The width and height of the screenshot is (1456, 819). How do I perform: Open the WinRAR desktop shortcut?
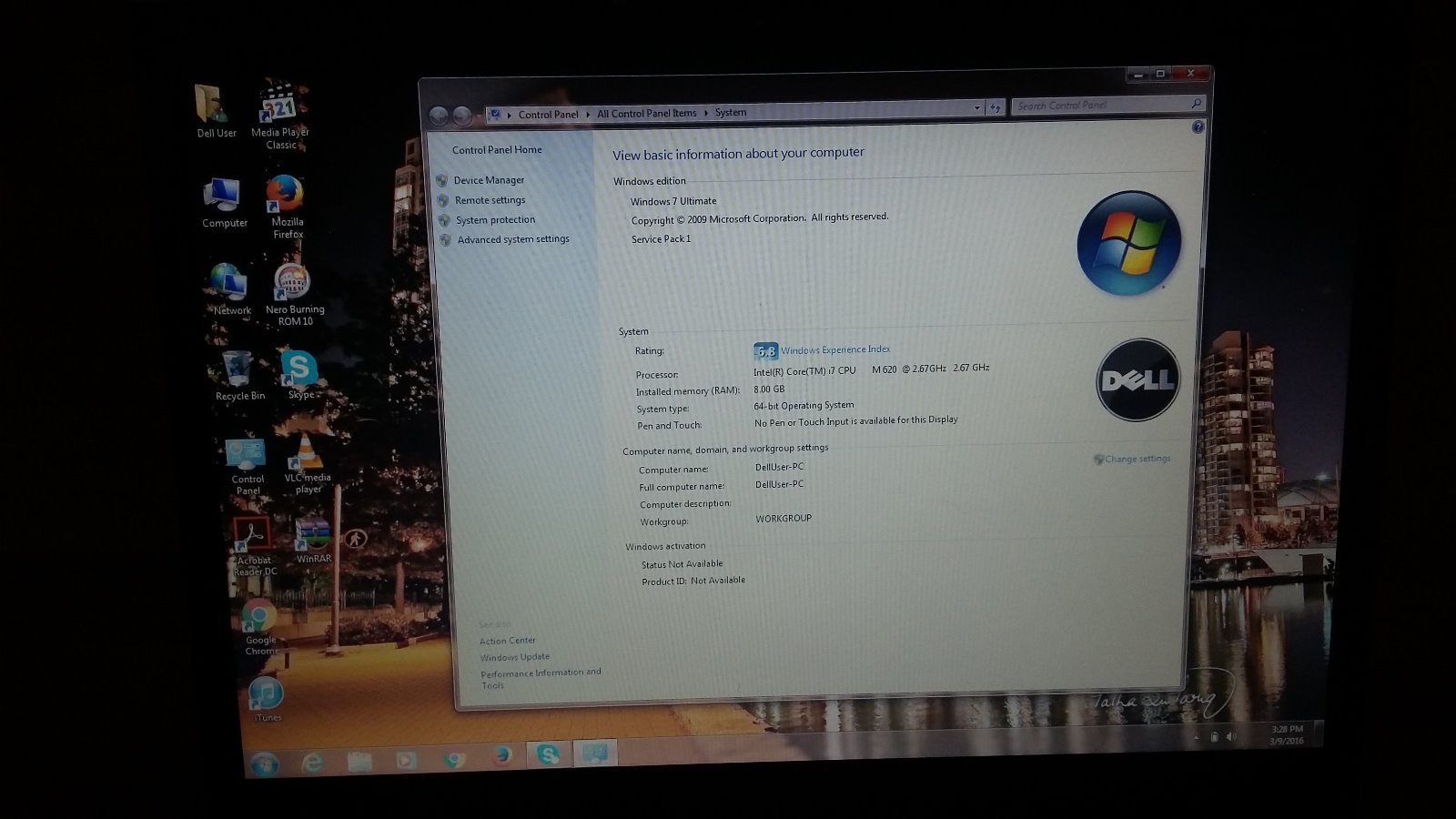point(313,541)
